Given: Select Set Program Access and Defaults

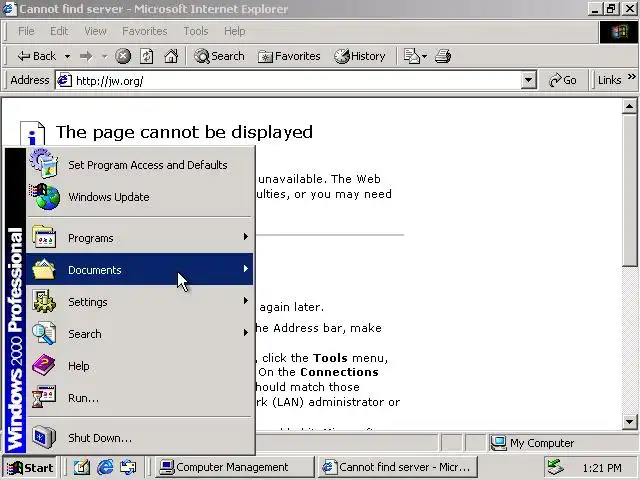Looking at the screenshot, I should 140,164.
